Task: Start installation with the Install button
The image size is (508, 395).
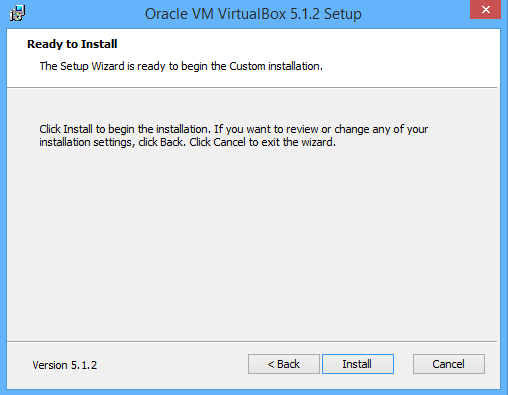Action: 358,364
